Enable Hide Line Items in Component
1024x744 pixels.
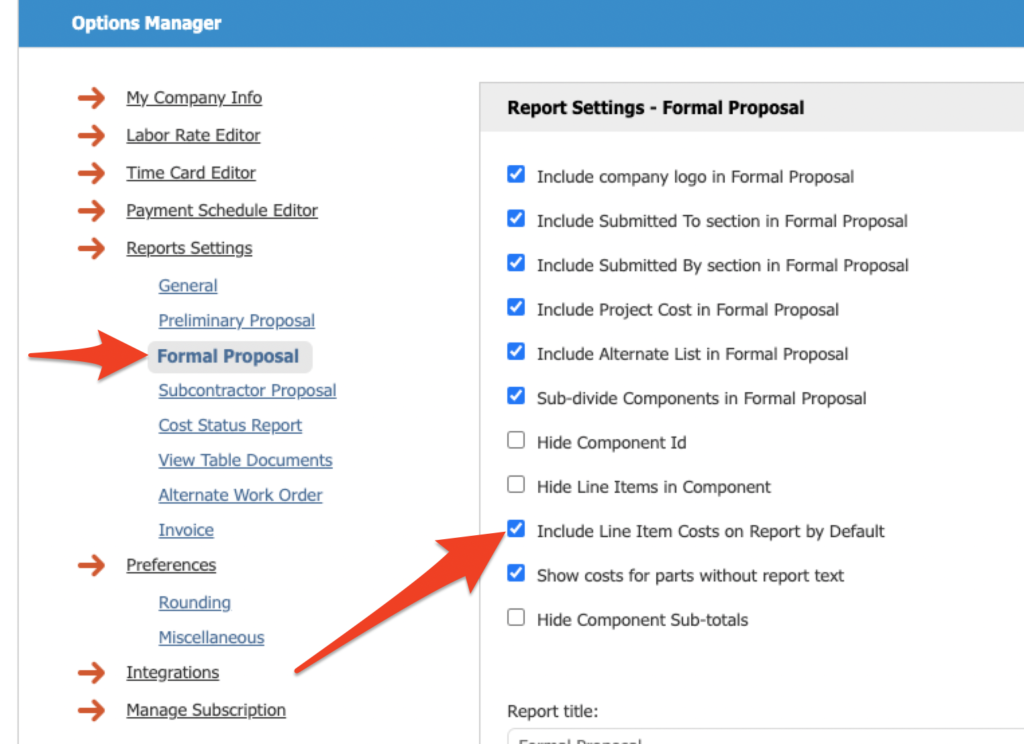tap(516, 484)
